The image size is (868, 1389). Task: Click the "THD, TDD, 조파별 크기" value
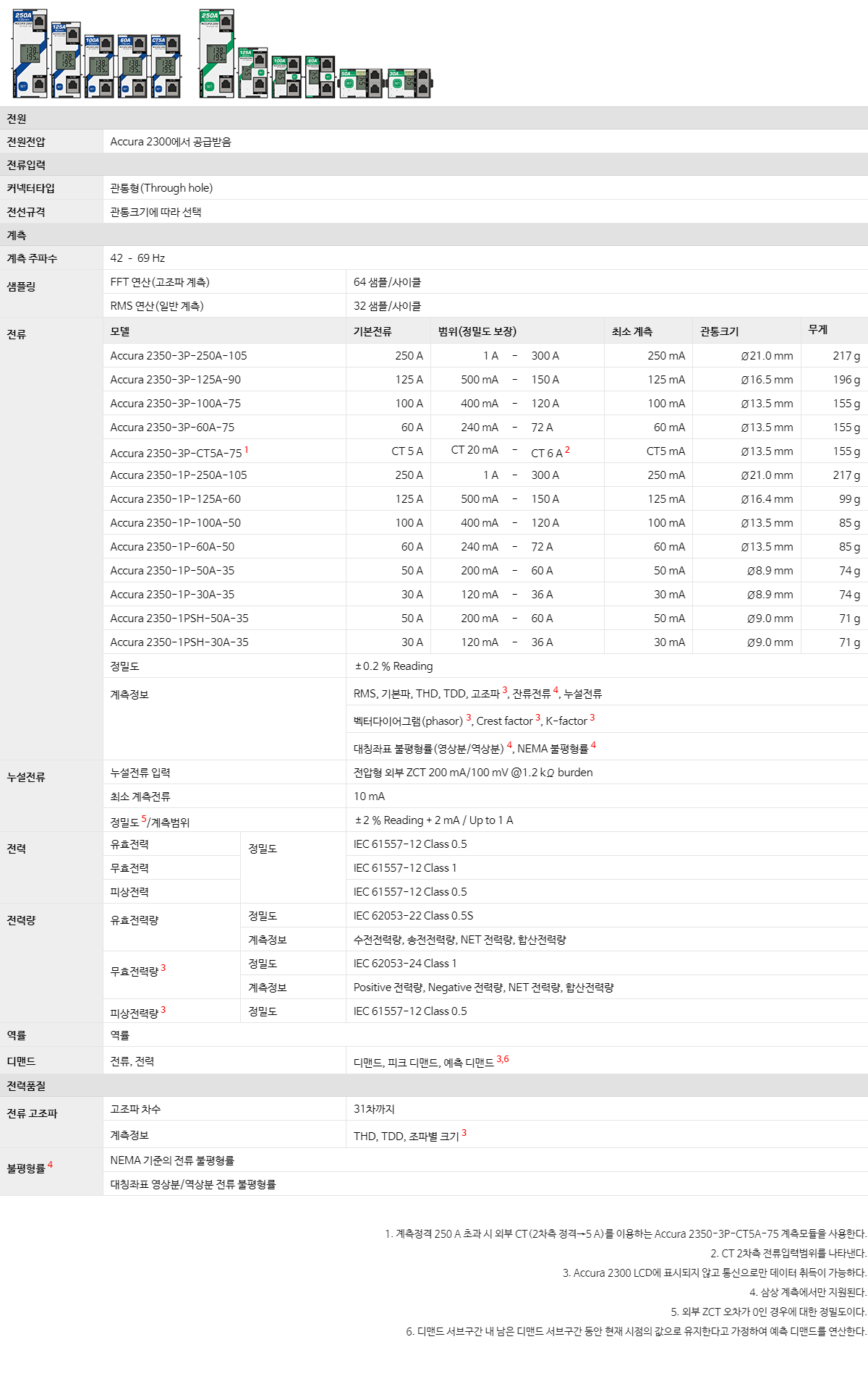click(x=406, y=1136)
